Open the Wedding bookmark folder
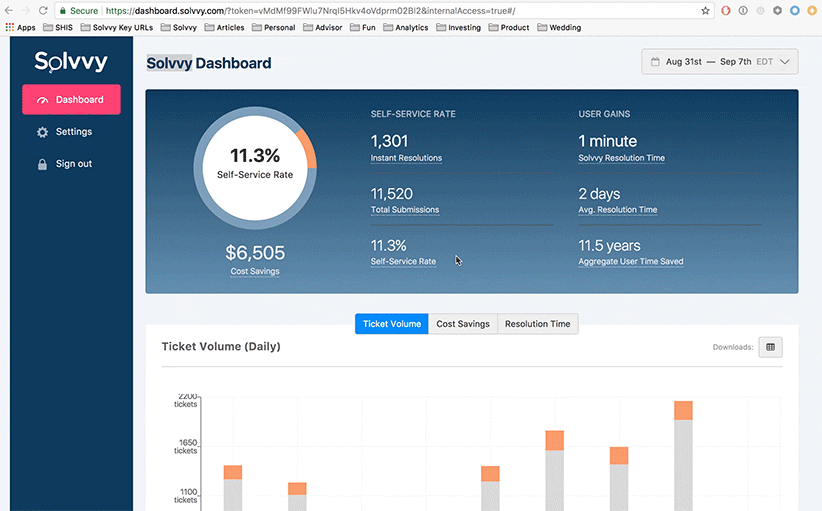The height and width of the screenshot is (511, 822). [x=559, y=27]
